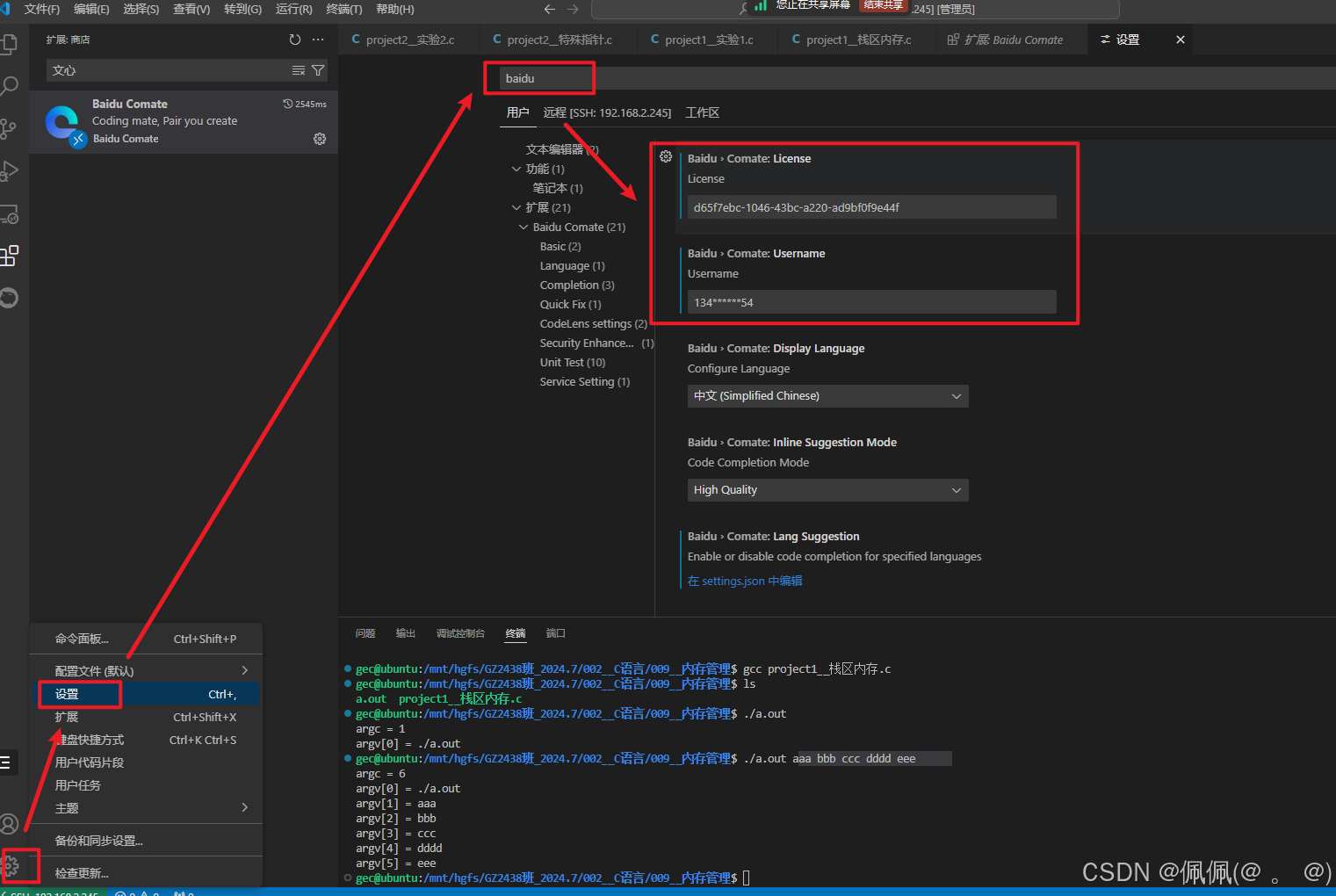Viewport: 1336px width, 896px height.
Task: Open 在 settings.json 中编辑 link
Action: pyautogui.click(x=745, y=581)
